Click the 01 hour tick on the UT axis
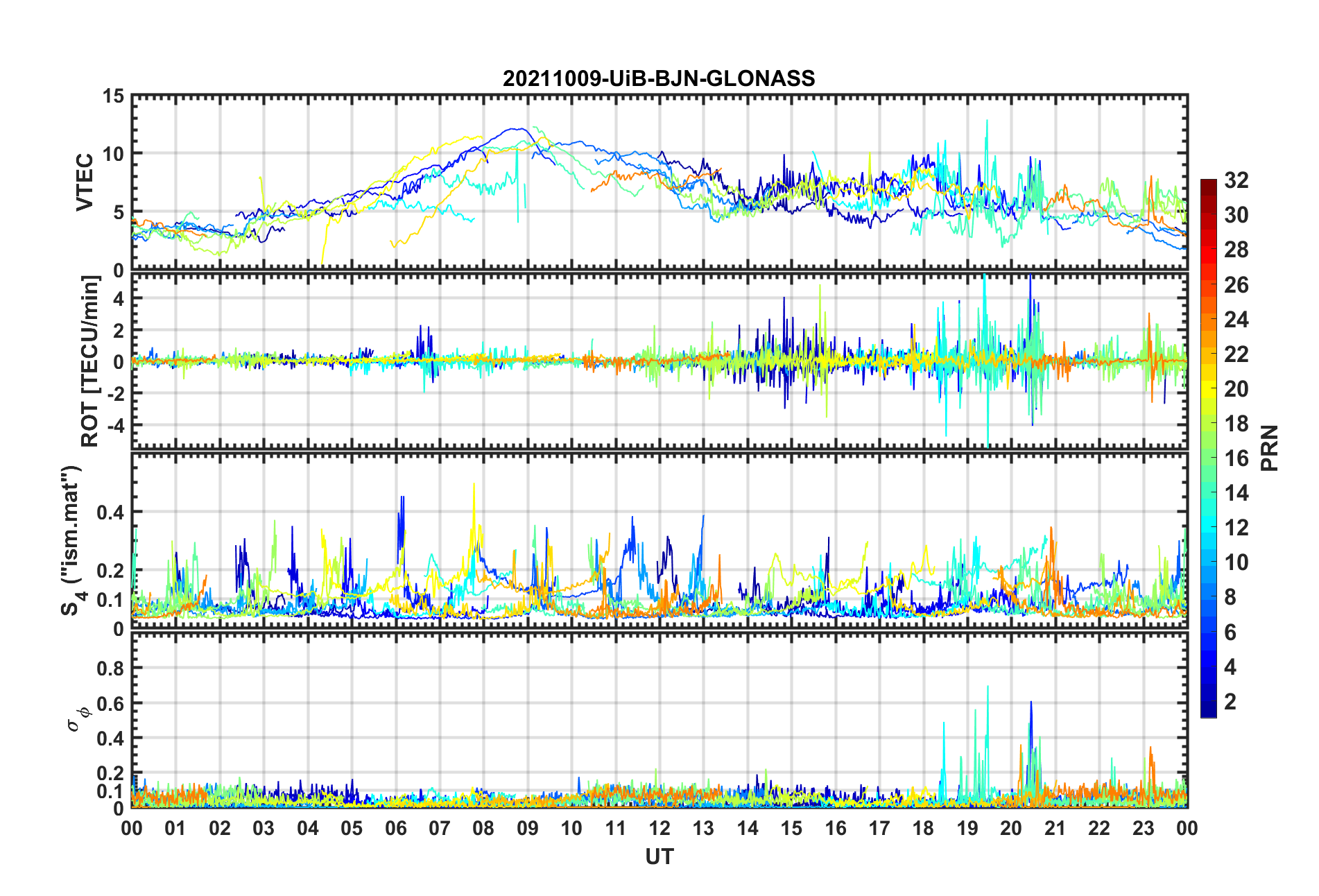Viewport: 1319px width, 896px height. tap(175, 828)
